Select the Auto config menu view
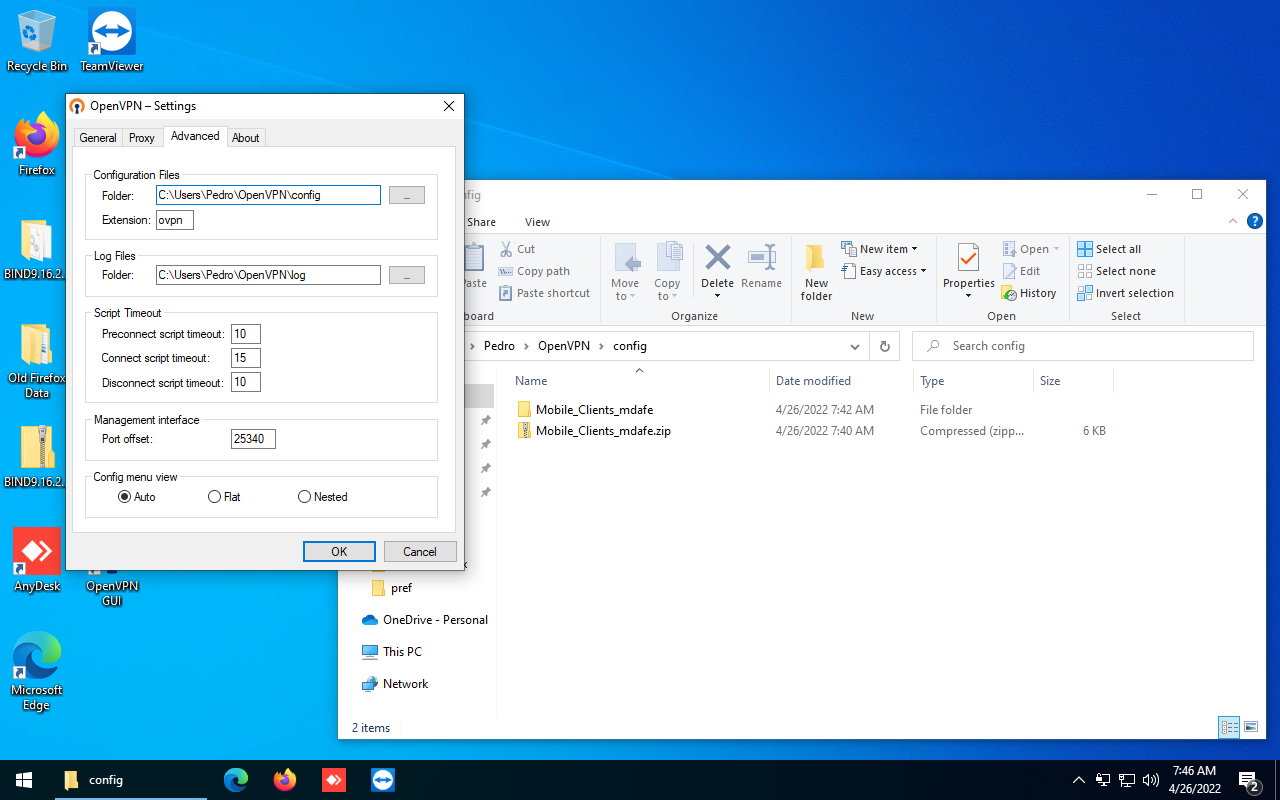Viewport: 1280px width, 800px height. pyautogui.click(x=125, y=497)
